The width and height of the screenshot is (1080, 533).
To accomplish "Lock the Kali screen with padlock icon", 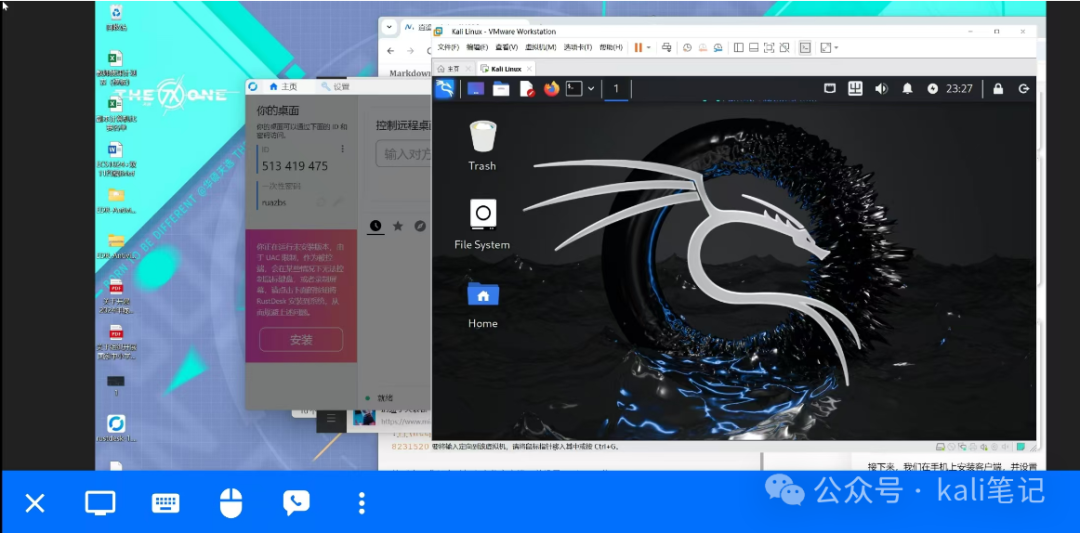I will coord(997,89).
